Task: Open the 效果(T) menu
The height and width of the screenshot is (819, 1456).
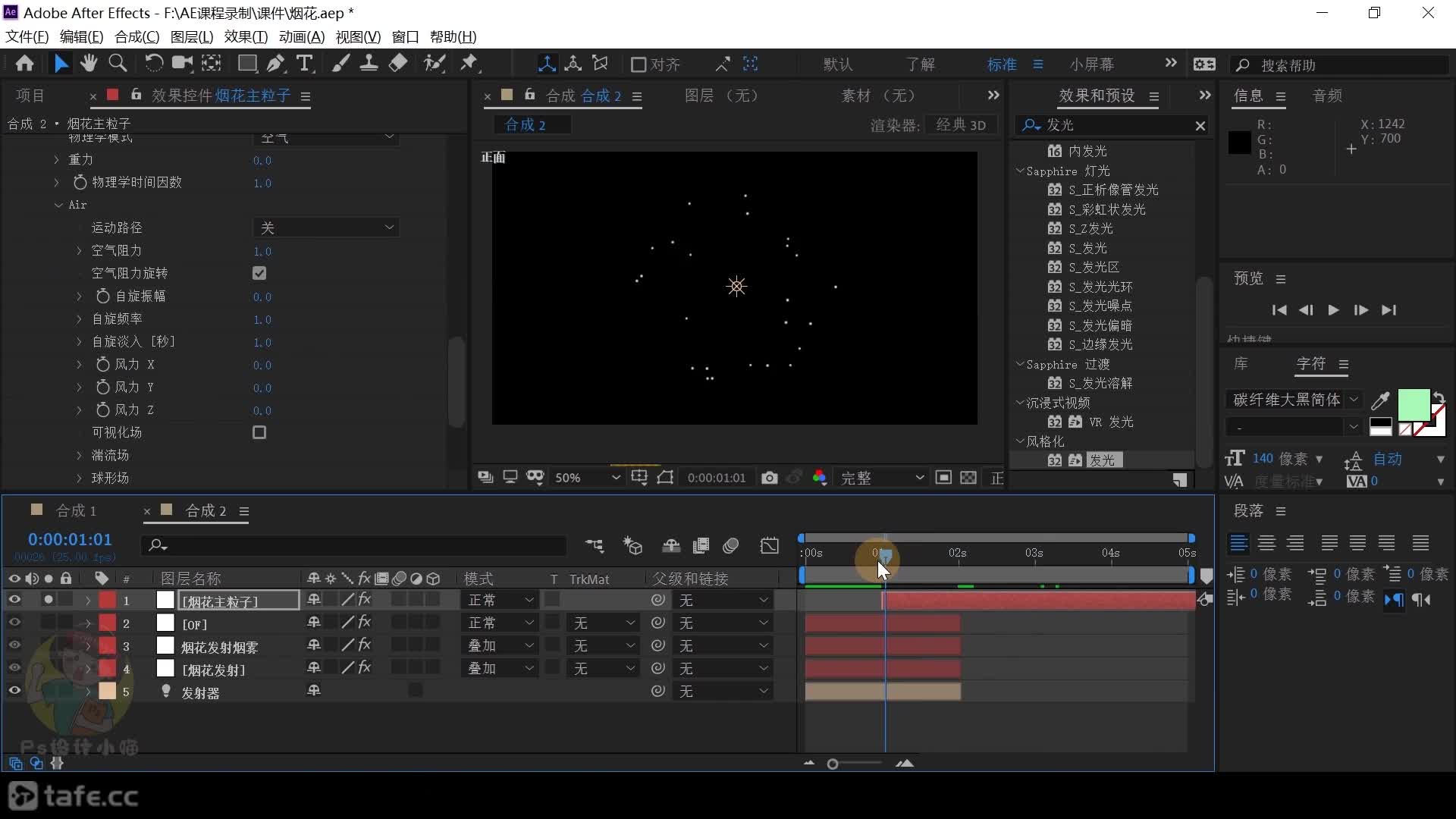Action: coord(246,36)
